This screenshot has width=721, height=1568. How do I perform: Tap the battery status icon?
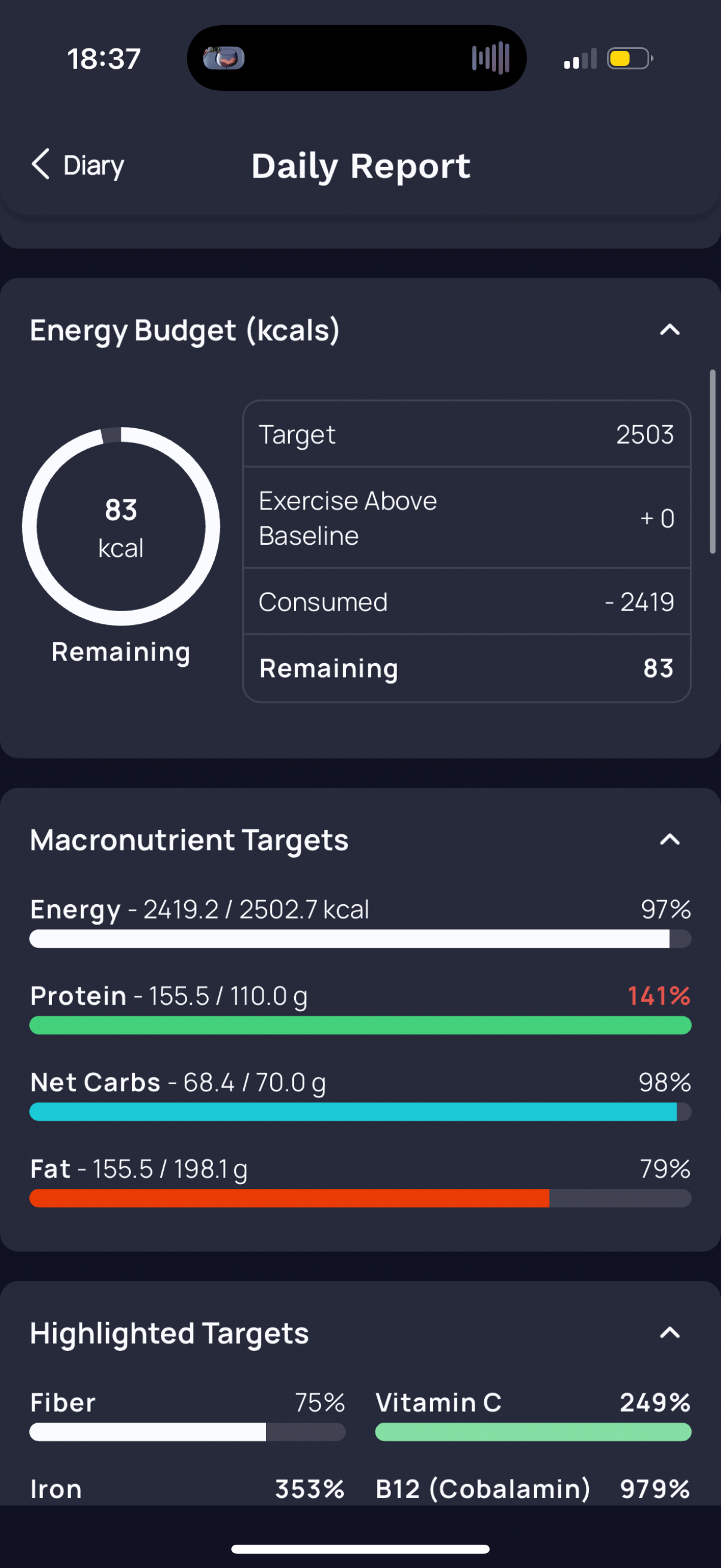[630, 59]
